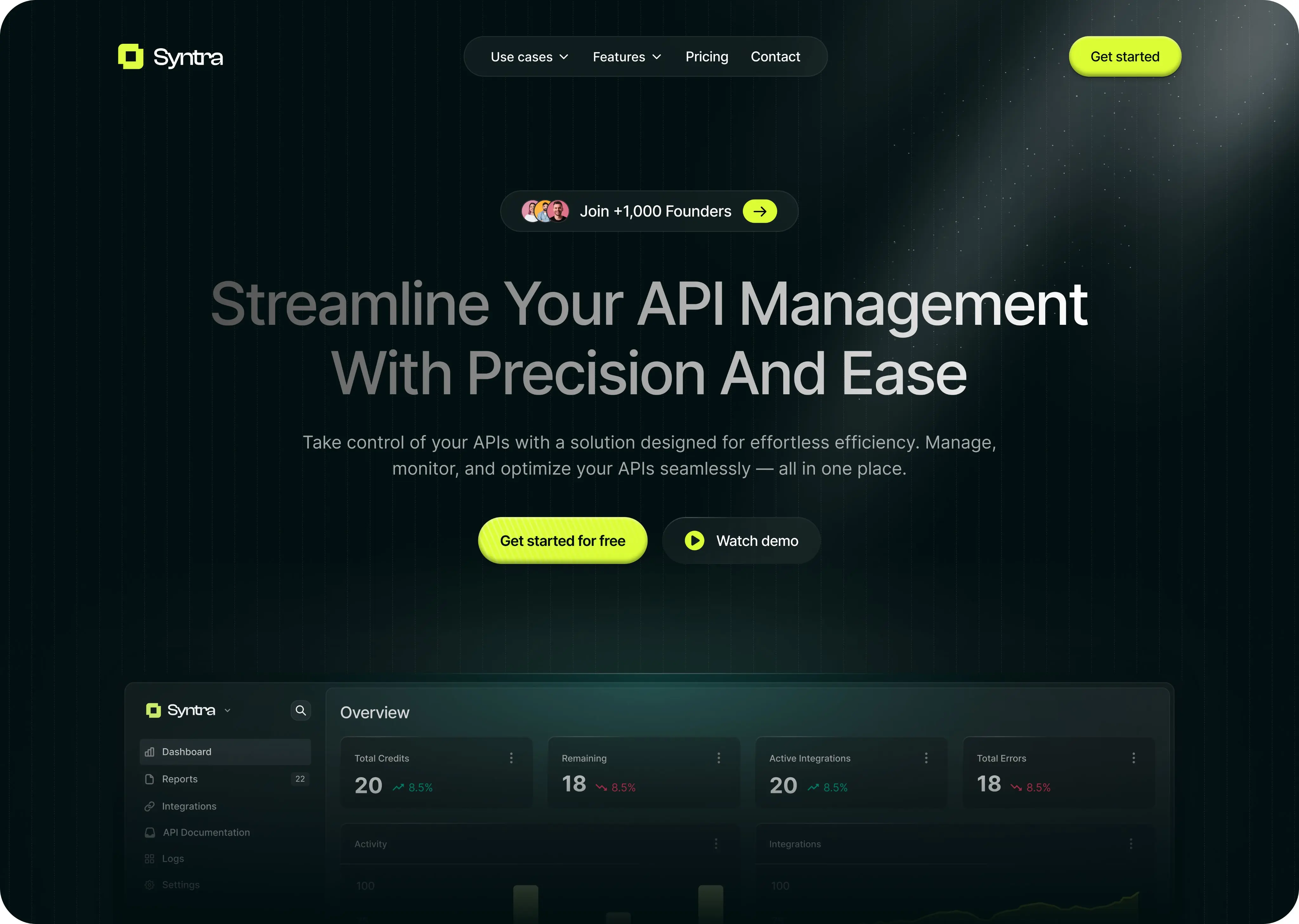Open the Integrations chart panel options menu
1299x924 pixels.
[1131, 844]
